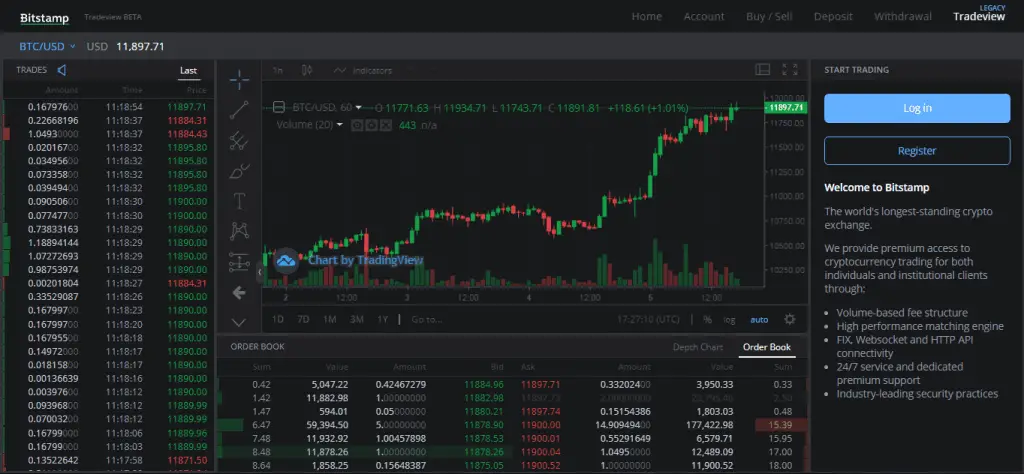Open the Deposit page
Viewport: 1024px width, 474px height.
(833, 16)
